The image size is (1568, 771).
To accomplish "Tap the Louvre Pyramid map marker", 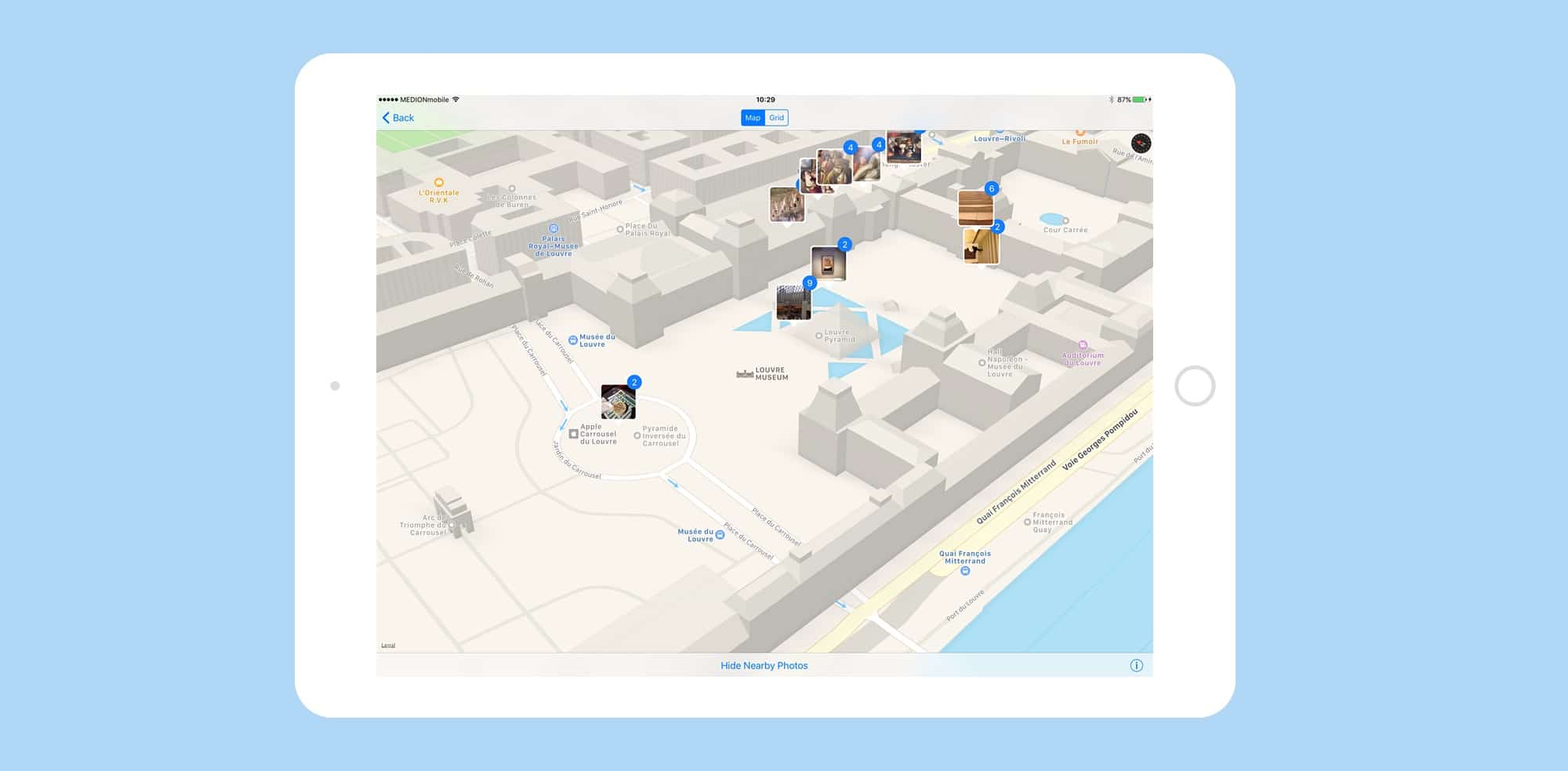I will point(818,336).
